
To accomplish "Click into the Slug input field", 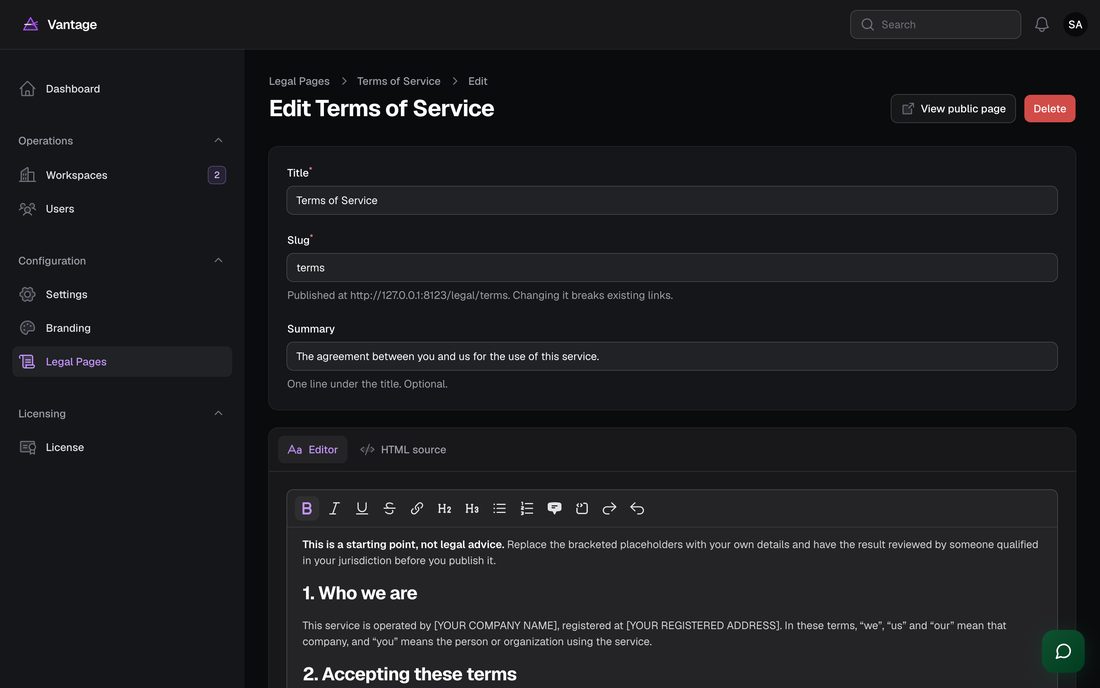I will (x=672, y=268).
